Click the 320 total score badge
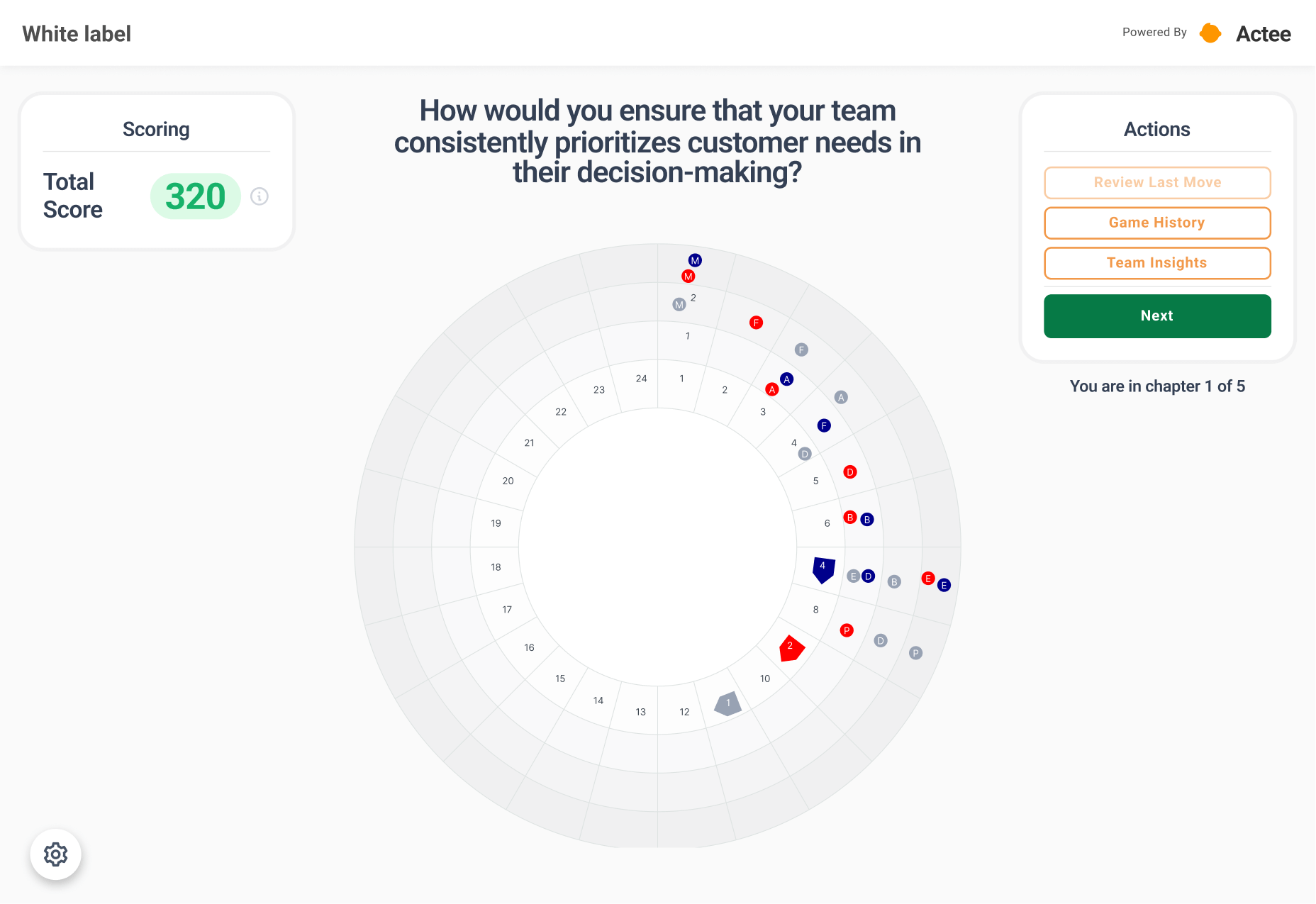 coord(196,196)
